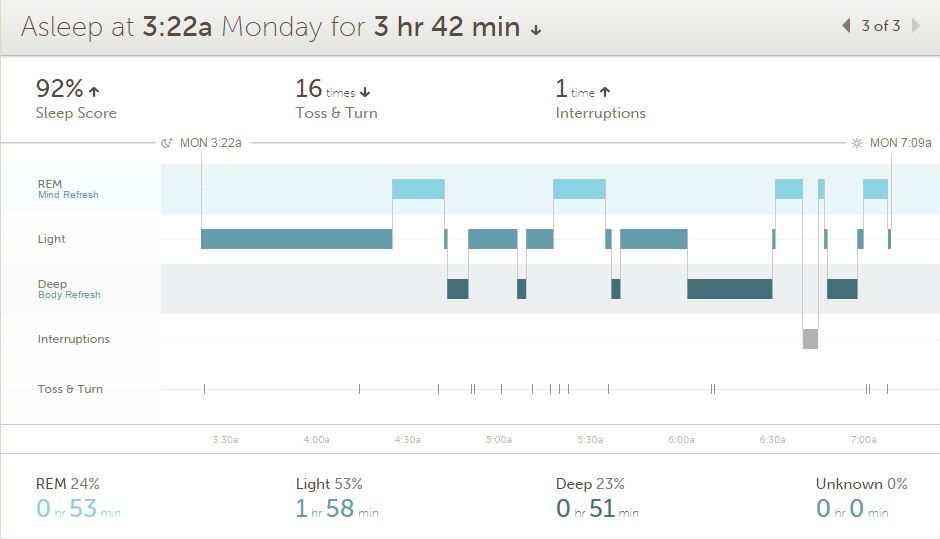Click the first REM block on graph

coord(418,189)
